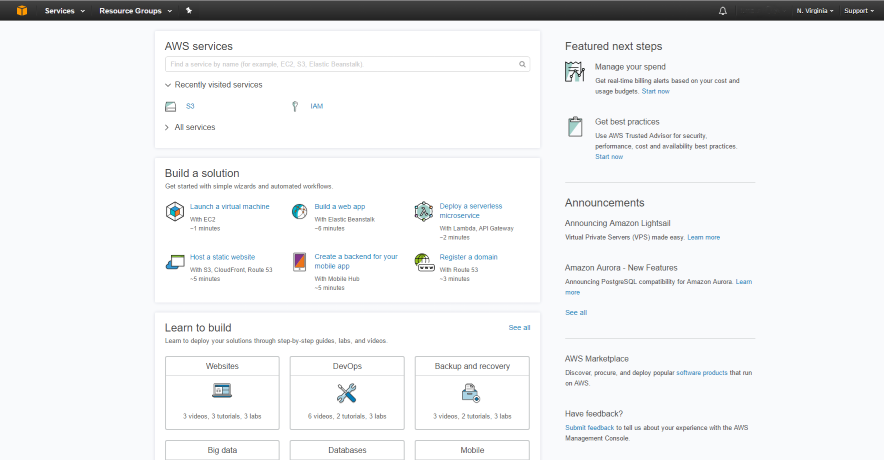This screenshot has width=884, height=460.
Task: Open the Databases learning card
Action: click(347, 450)
